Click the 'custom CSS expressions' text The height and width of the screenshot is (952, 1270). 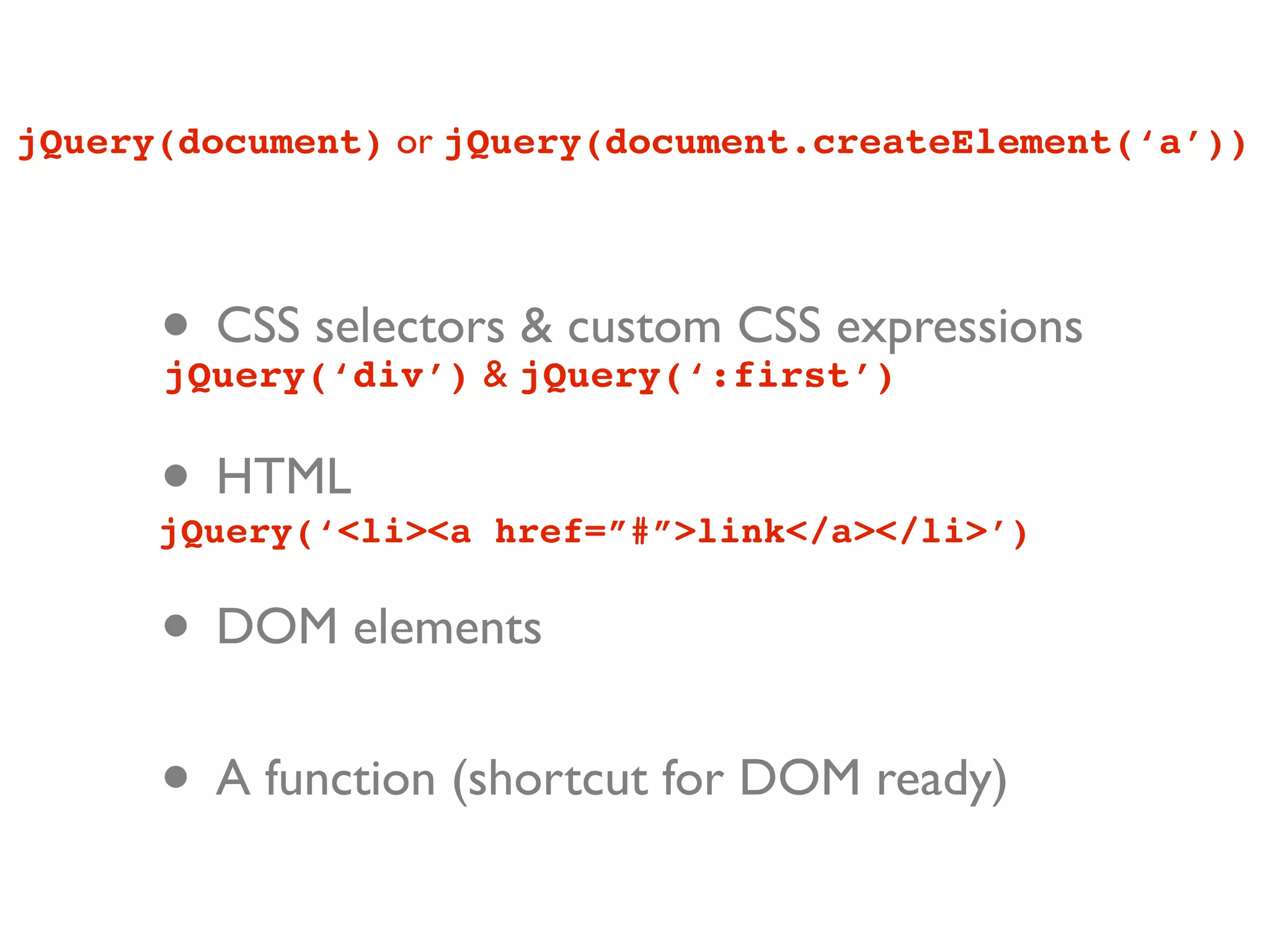tap(825, 327)
